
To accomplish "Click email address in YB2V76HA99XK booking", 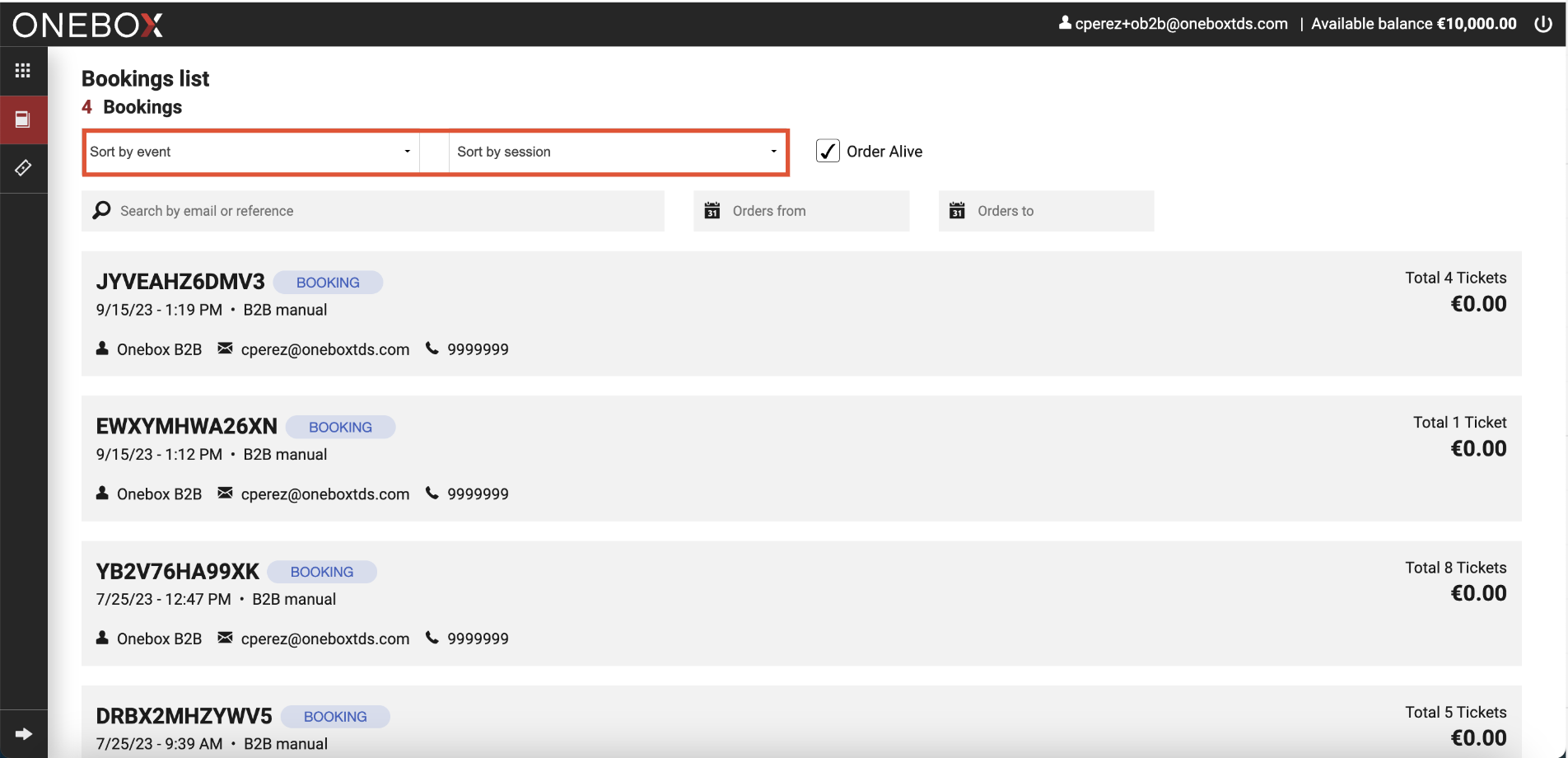I will [x=325, y=639].
